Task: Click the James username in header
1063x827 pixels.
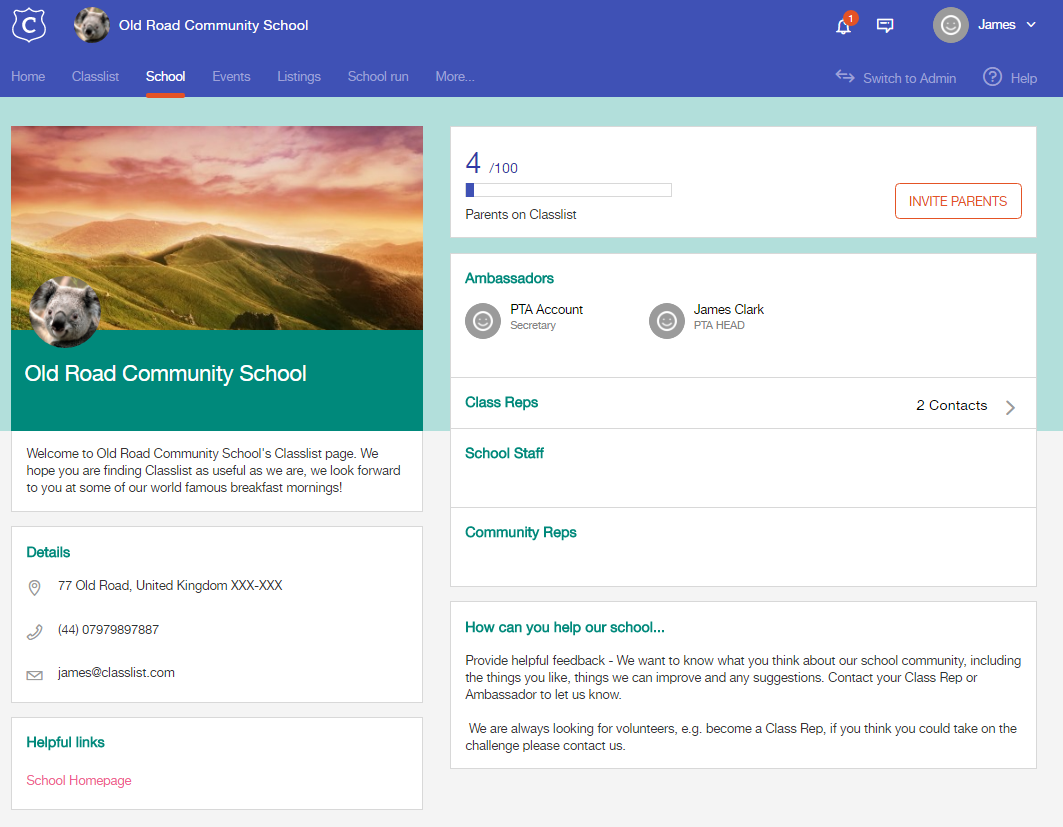Action: pyautogui.click(x=997, y=25)
